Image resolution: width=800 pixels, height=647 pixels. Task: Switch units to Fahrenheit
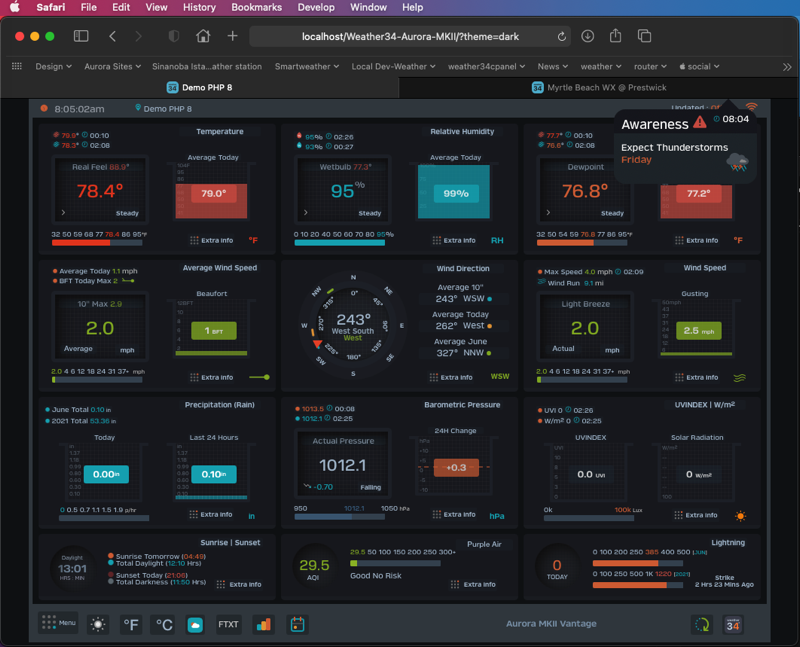tap(131, 625)
